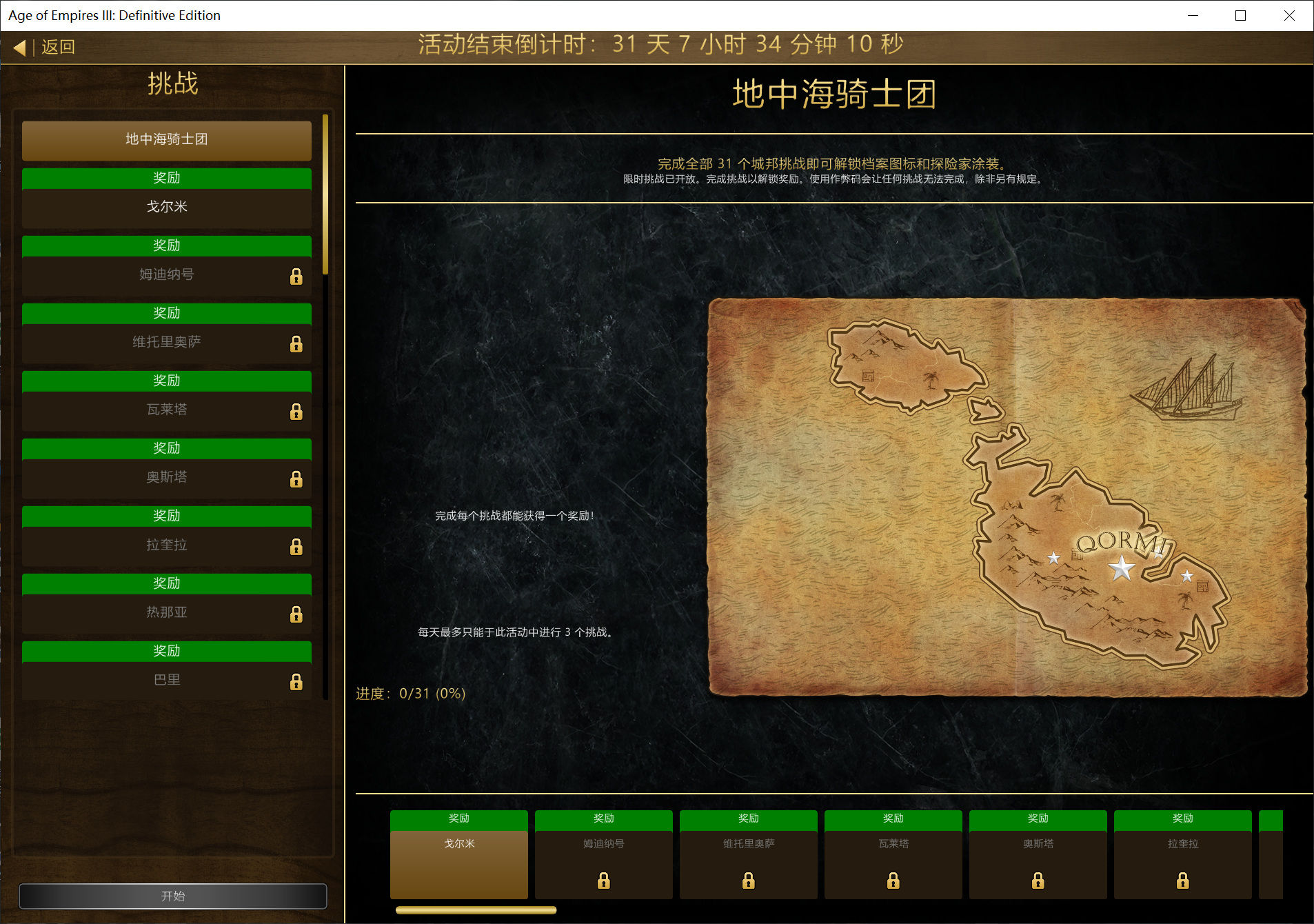Click 返回 to go back

pos(58,47)
